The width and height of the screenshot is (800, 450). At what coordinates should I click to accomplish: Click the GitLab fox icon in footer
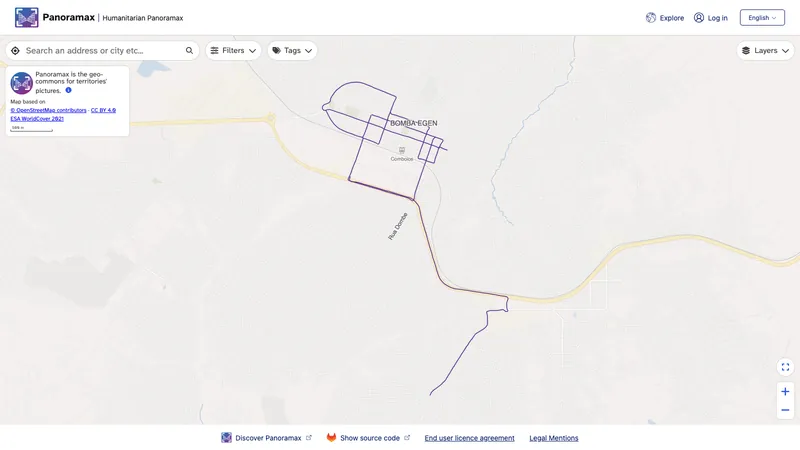331,438
